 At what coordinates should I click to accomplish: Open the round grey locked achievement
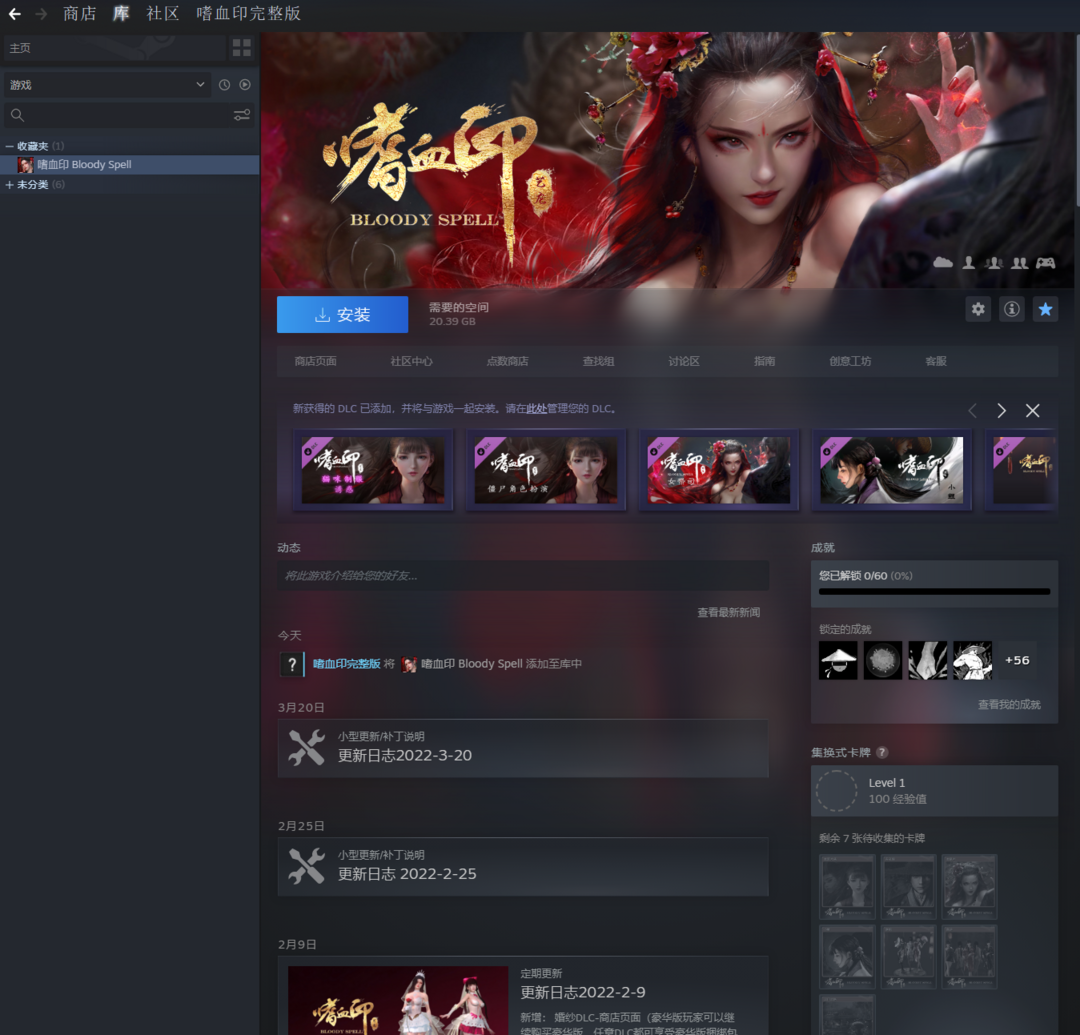[x=883, y=660]
